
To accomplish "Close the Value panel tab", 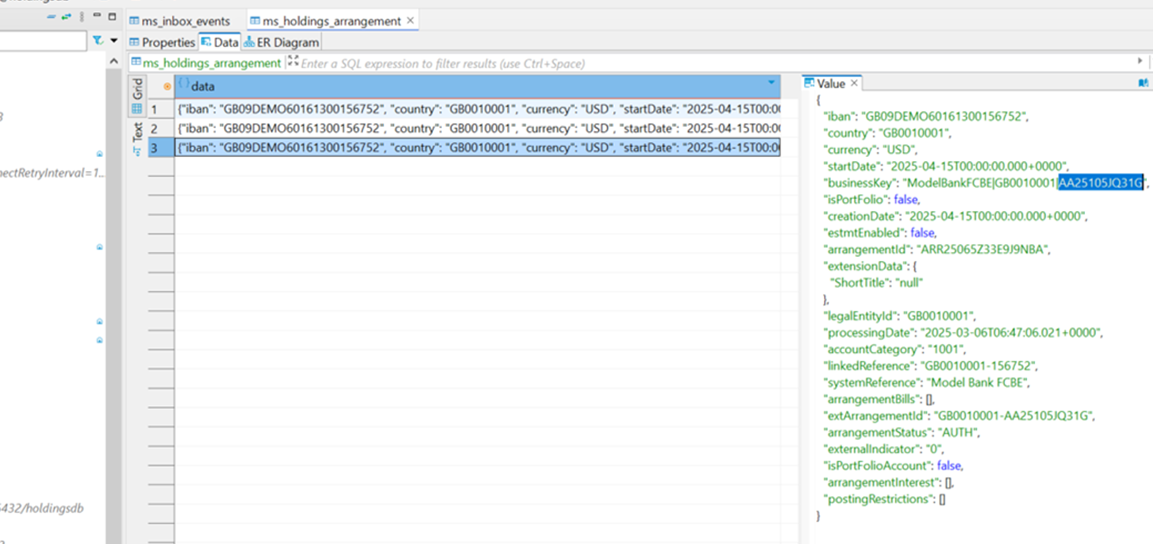I will (x=855, y=84).
